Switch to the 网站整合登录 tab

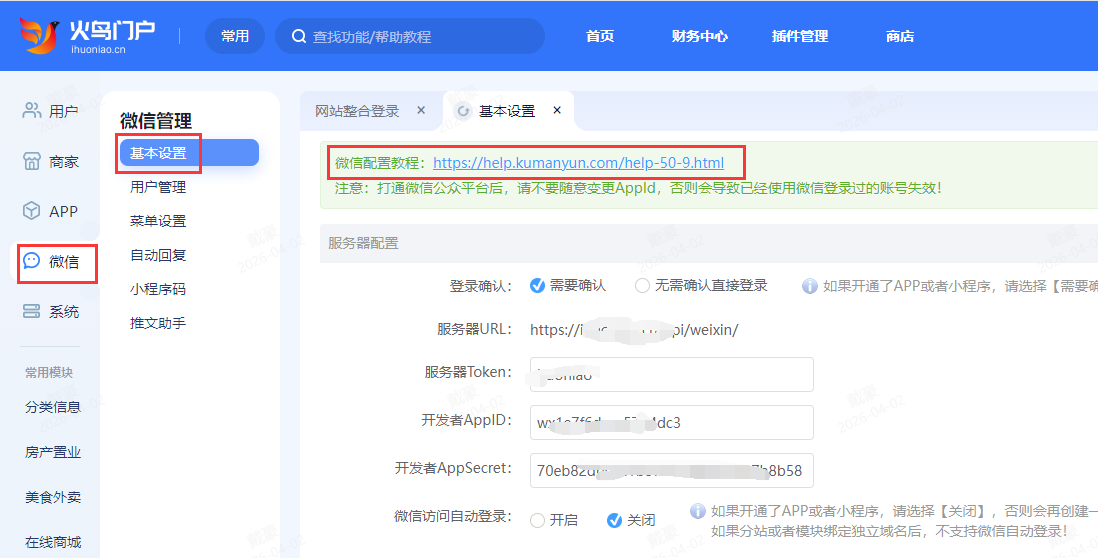point(357,111)
